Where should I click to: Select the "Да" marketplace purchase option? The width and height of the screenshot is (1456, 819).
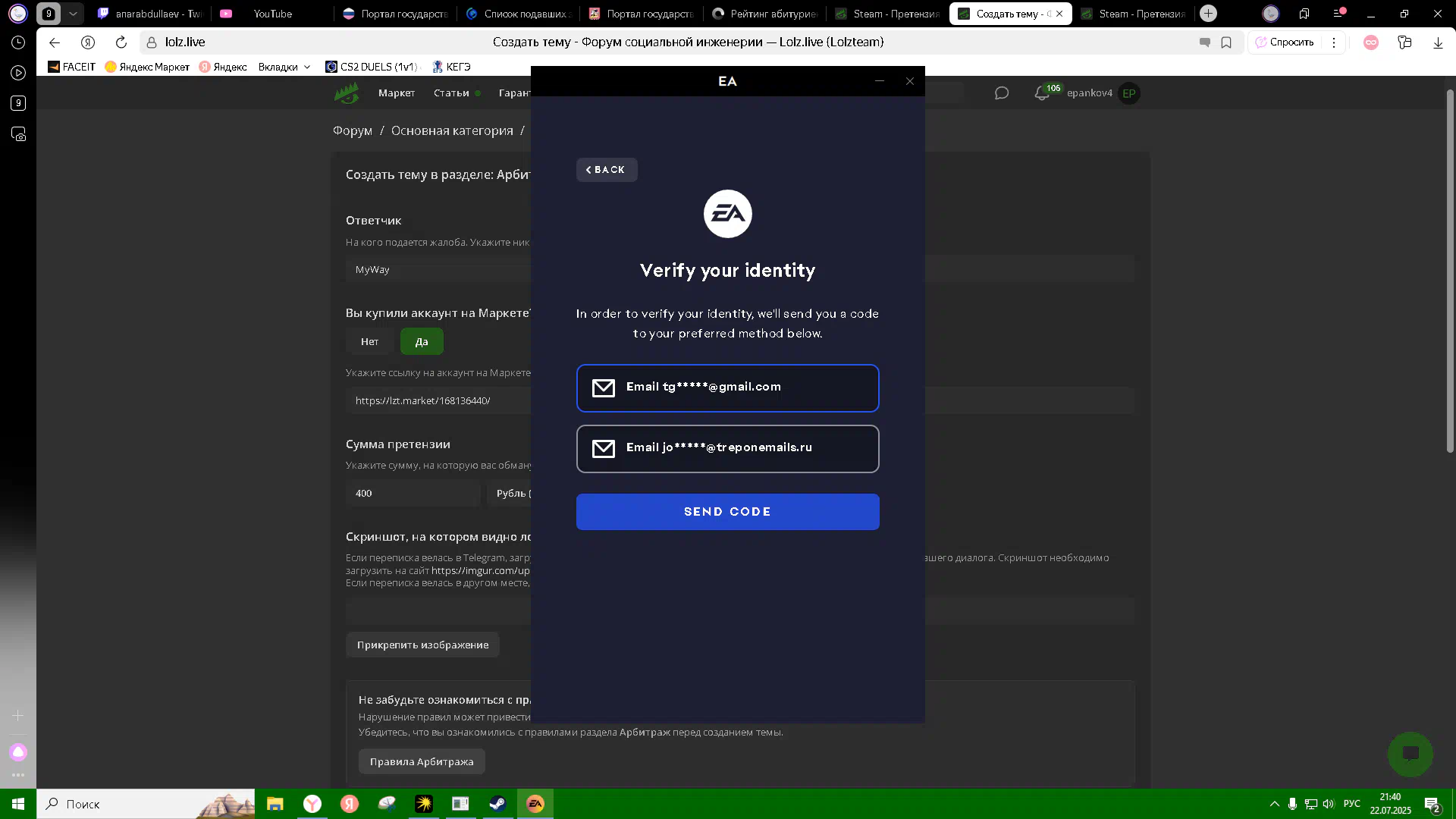[x=422, y=342]
